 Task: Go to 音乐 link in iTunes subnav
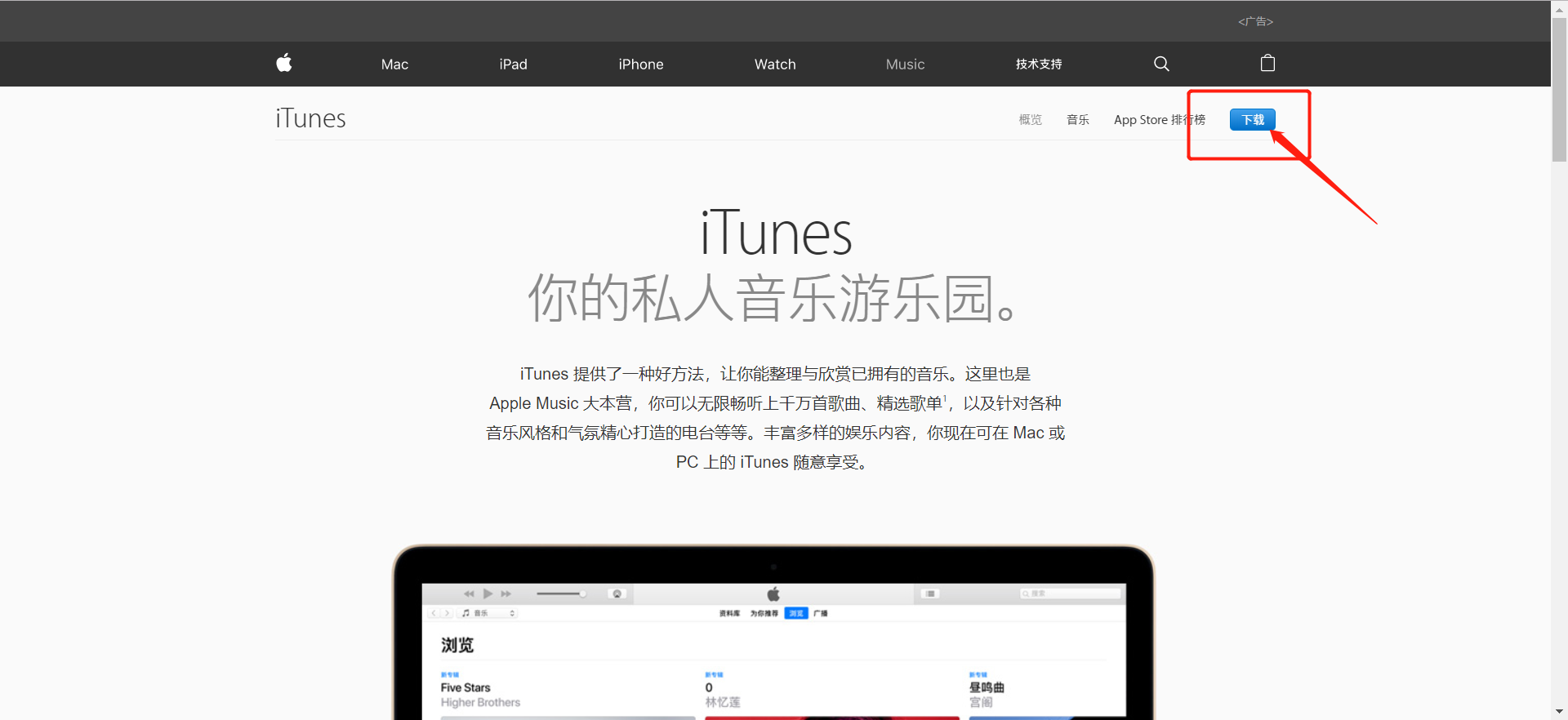1078,120
